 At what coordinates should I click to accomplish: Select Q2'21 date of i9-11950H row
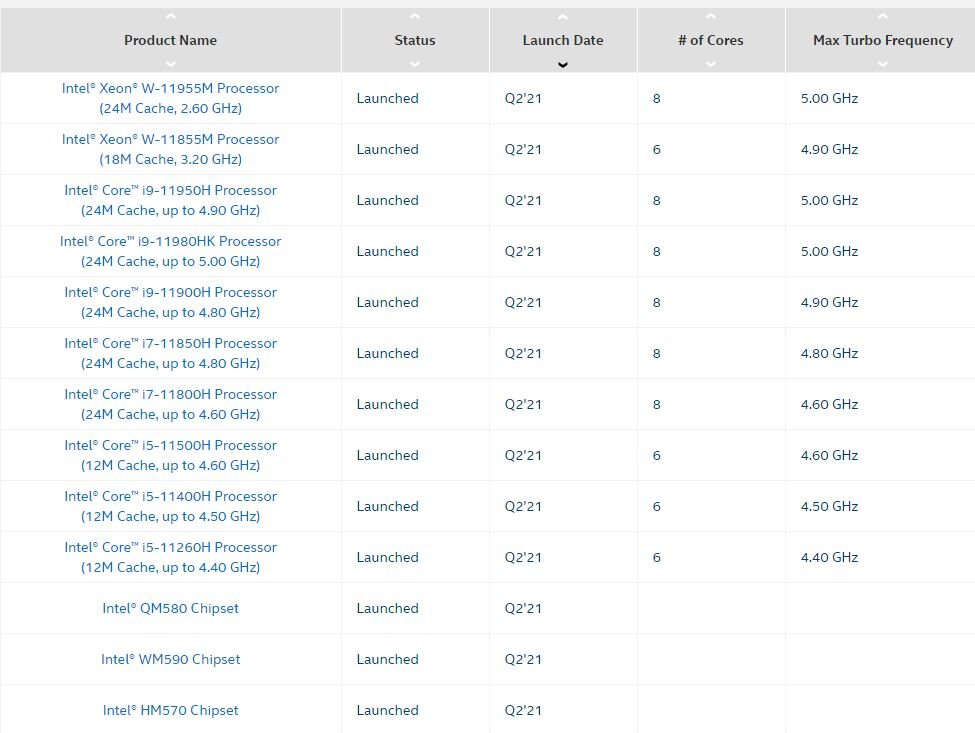pyautogui.click(x=523, y=200)
